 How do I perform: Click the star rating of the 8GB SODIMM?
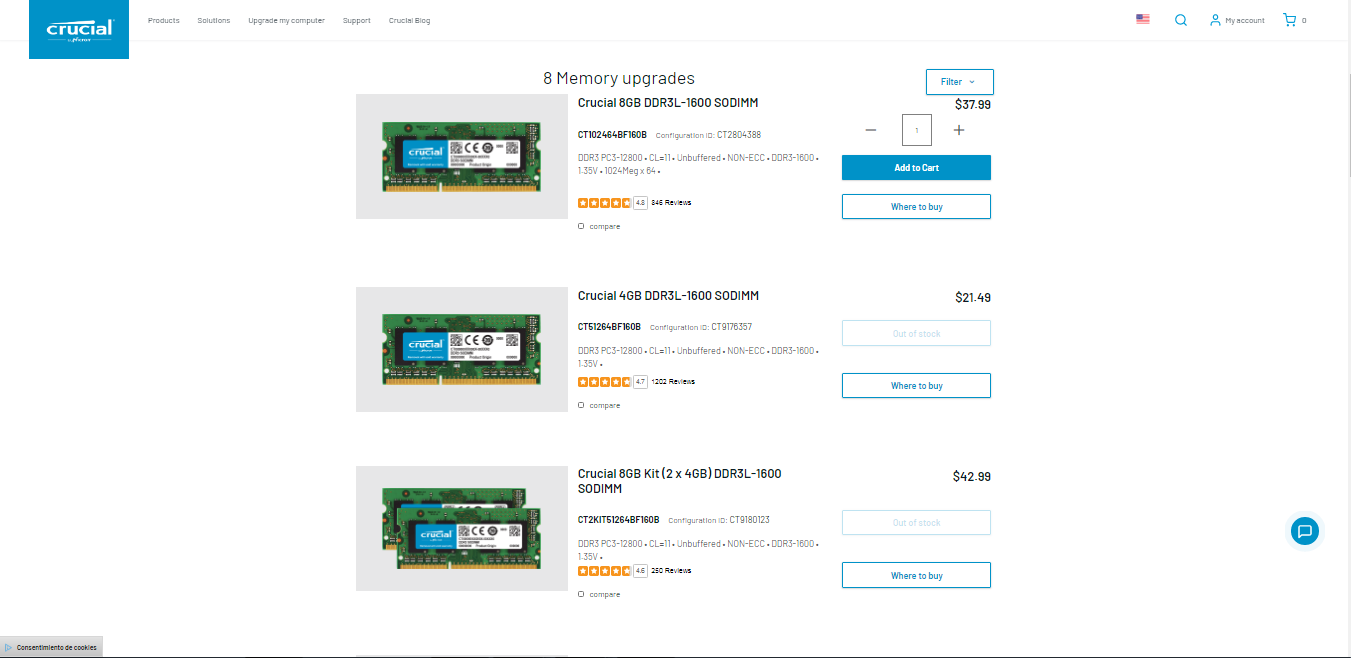[x=604, y=203]
